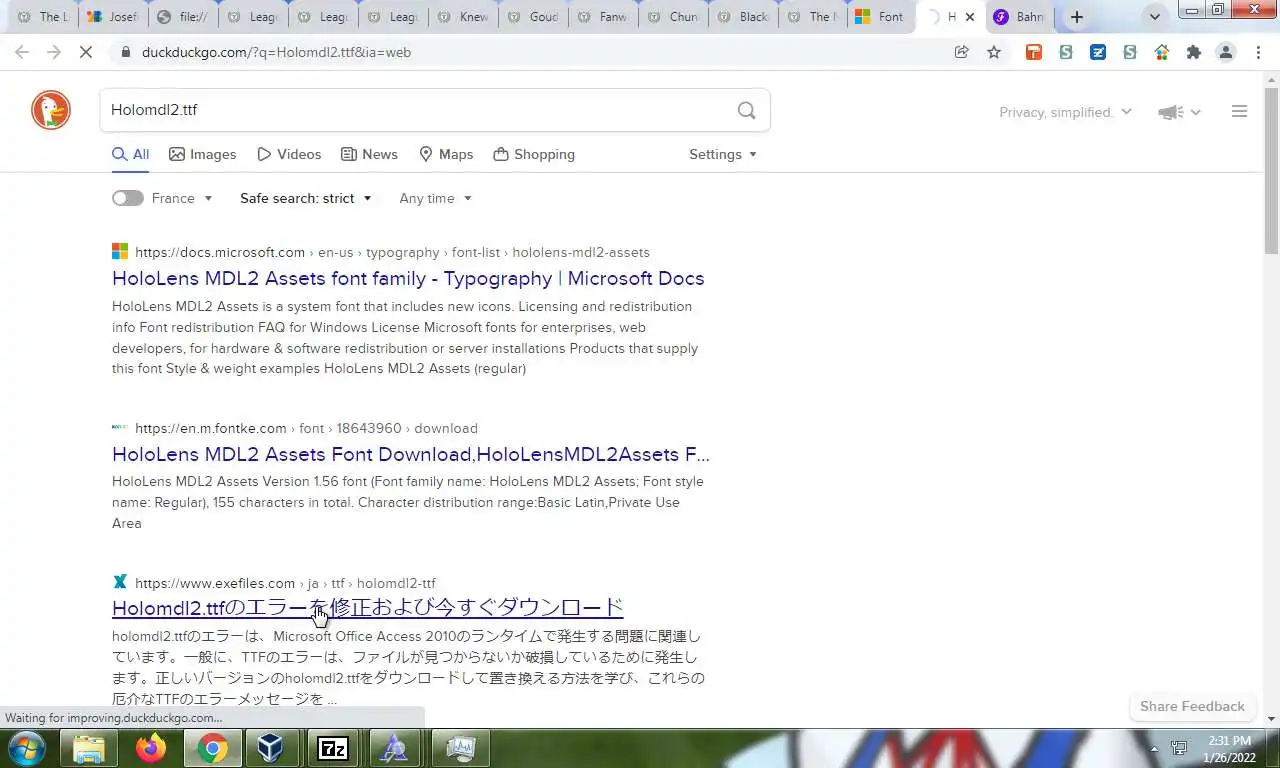
Task: Click the Microsoft favicon beside docs.microsoft.com
Action: coord(120,252)
